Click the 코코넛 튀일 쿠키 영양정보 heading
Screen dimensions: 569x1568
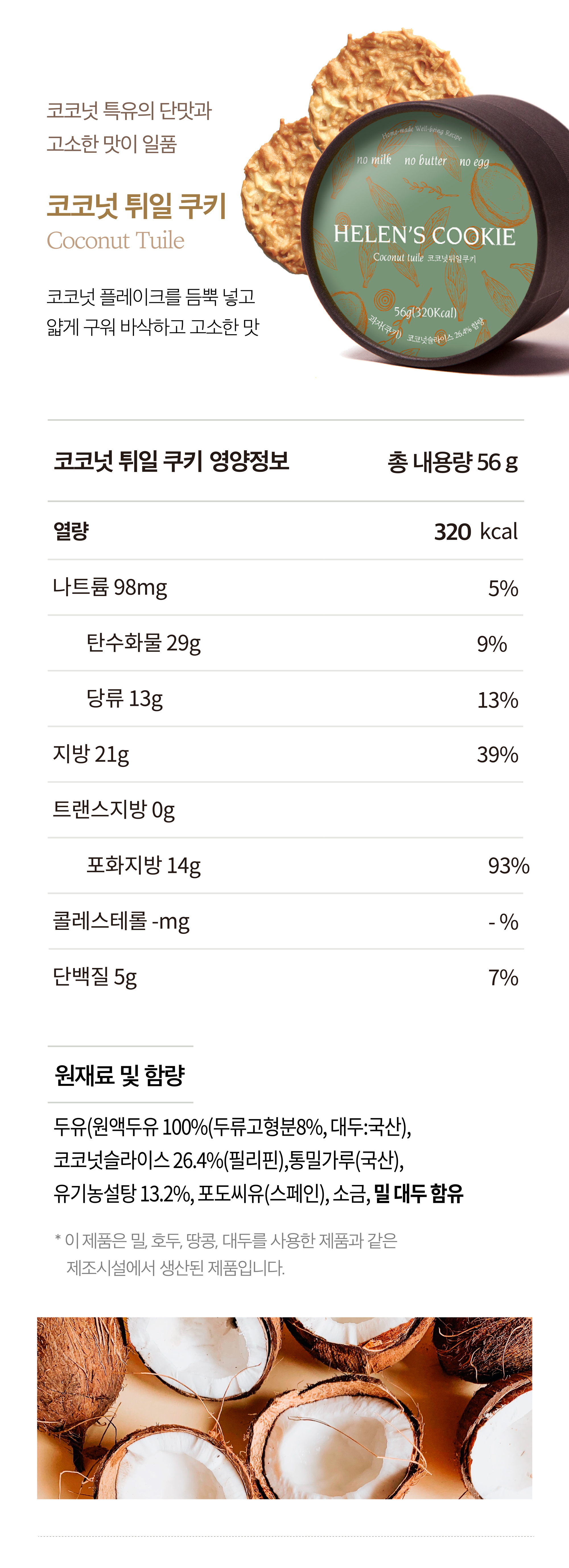tap(172, 461)
